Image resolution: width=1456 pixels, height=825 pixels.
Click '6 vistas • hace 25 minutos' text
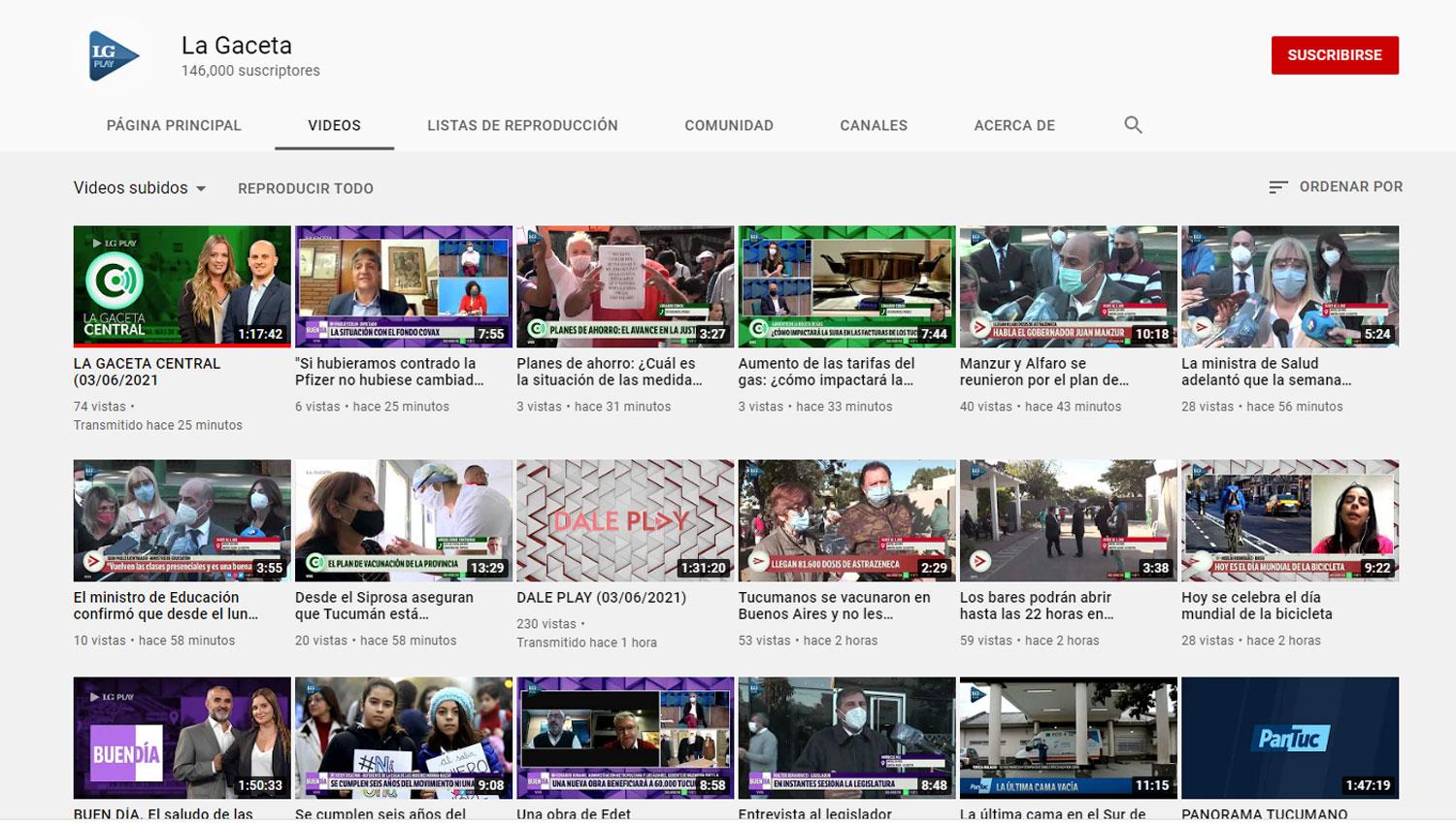(x=373, y=407)
